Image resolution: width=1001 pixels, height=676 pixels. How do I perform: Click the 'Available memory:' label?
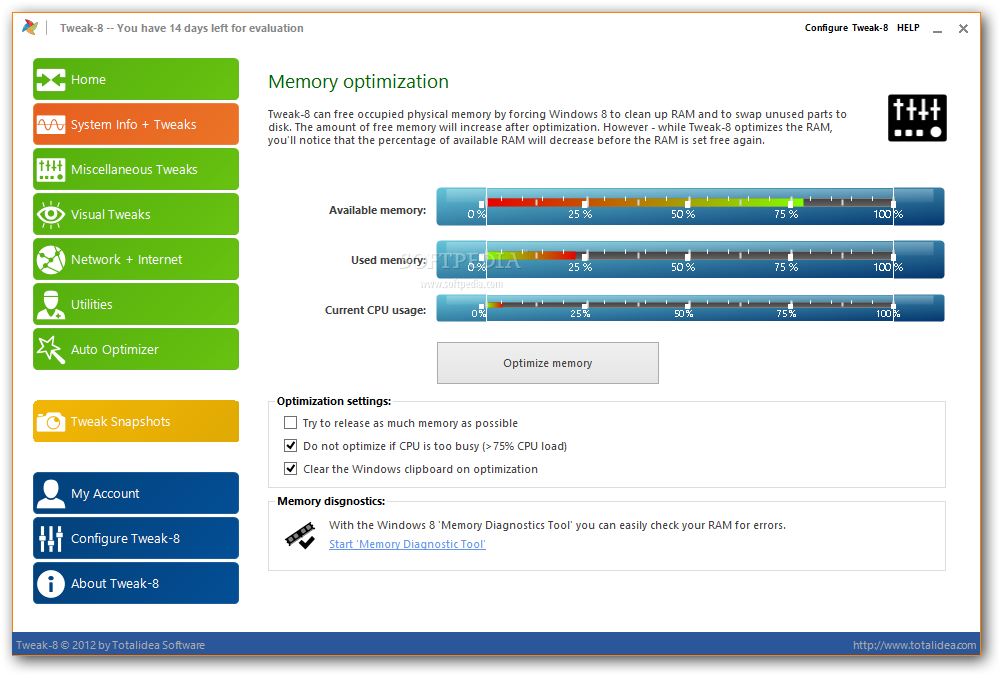(377, 210)
